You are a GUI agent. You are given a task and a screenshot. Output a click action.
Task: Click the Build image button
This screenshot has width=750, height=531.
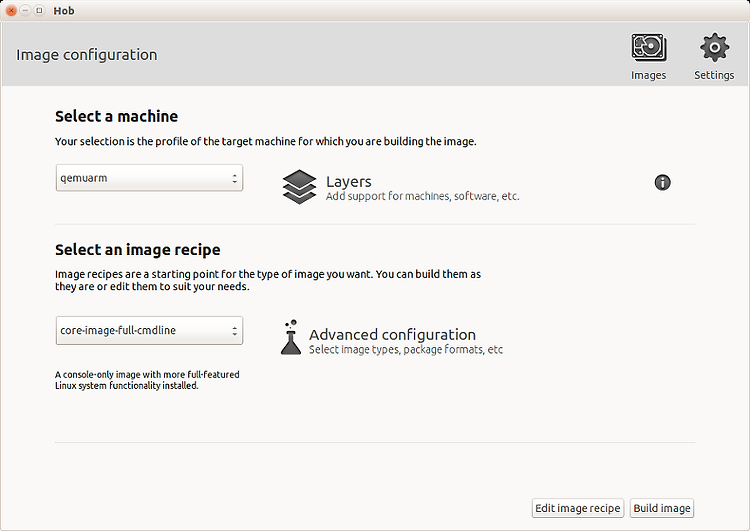tap(662, 508)
